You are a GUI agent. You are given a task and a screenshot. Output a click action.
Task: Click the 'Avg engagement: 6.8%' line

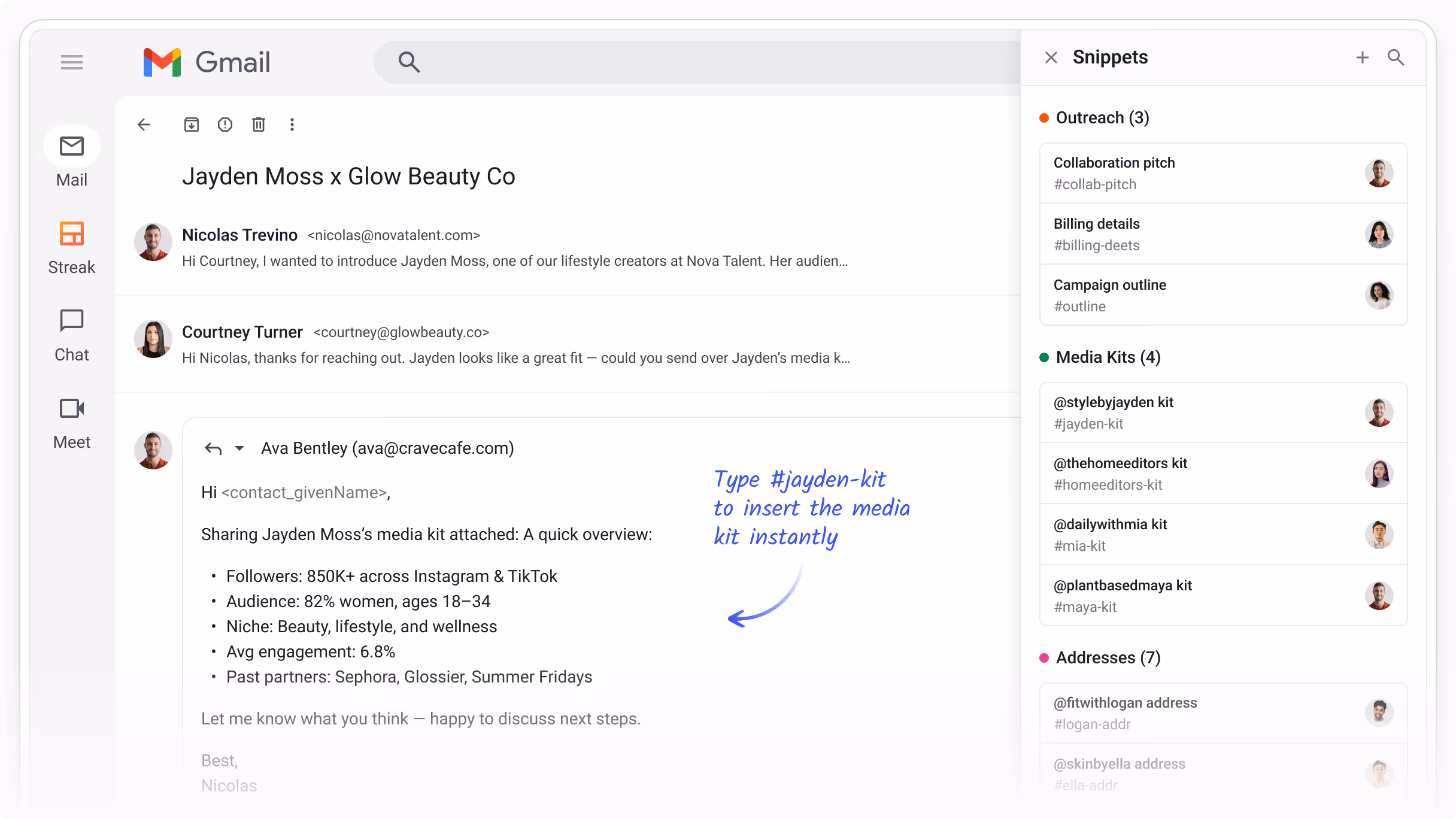pos(311,652)
